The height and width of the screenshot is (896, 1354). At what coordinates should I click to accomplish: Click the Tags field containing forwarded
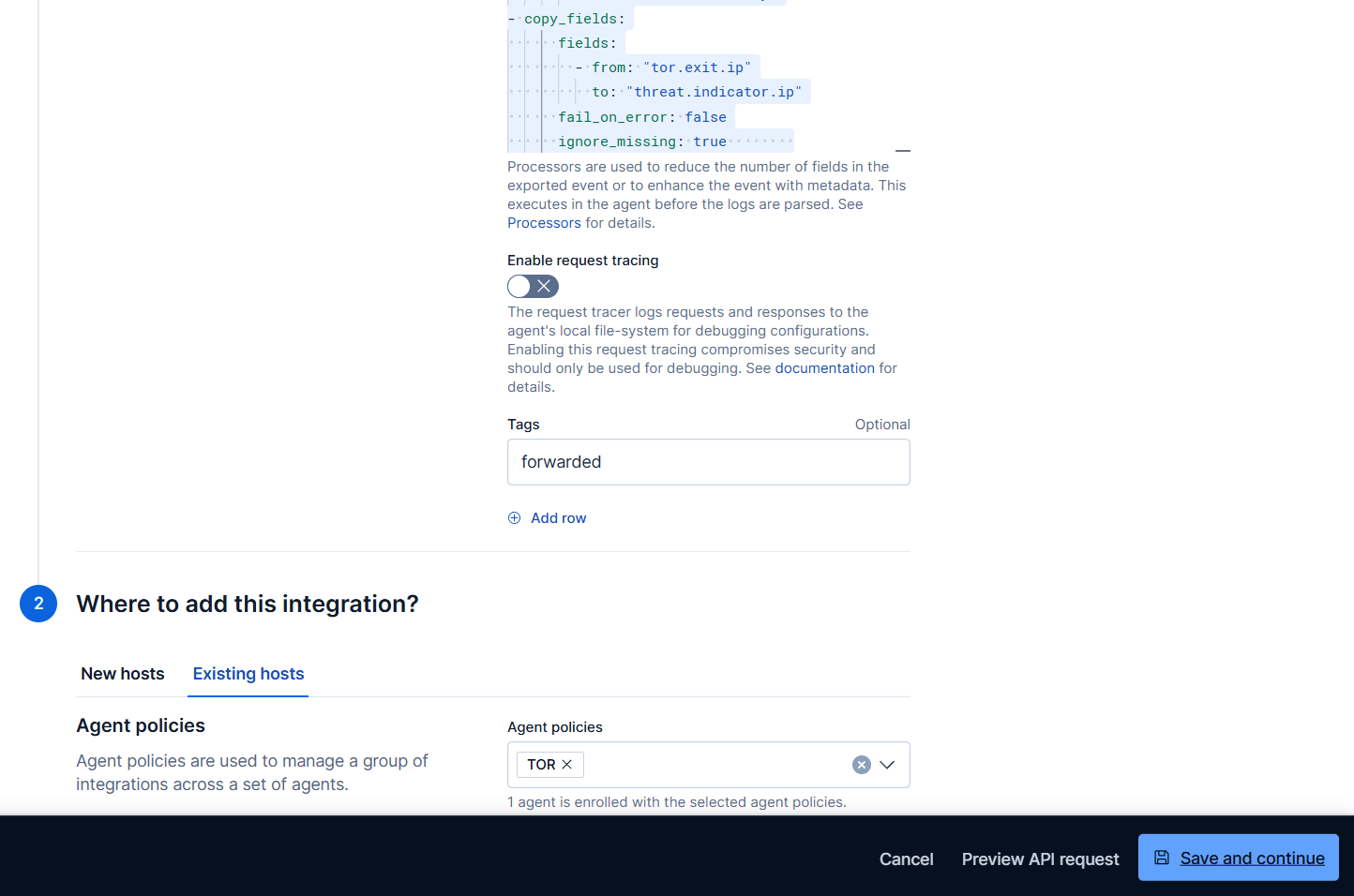[x=708, y=462]
